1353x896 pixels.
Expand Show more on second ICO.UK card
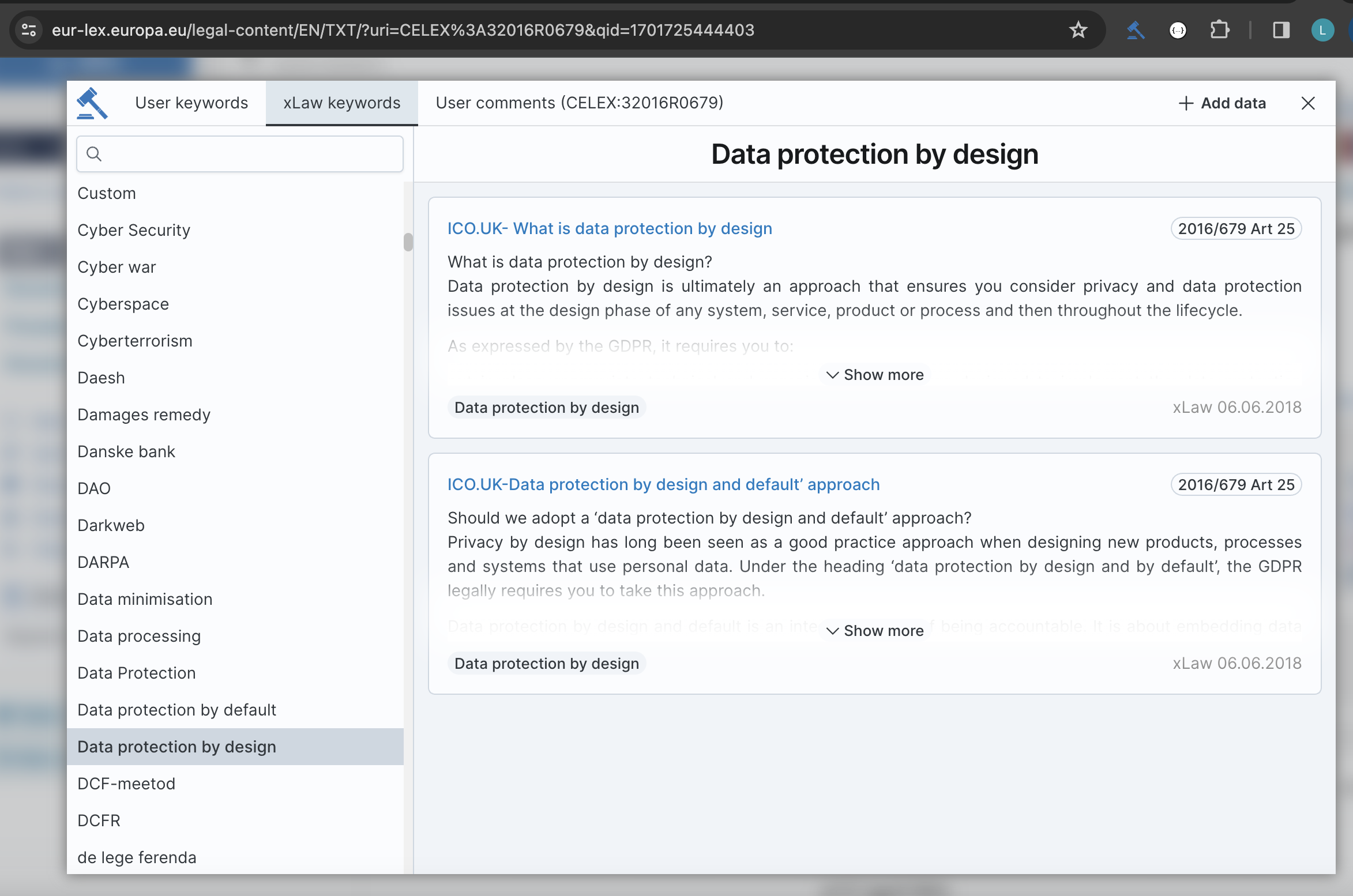point(875,631)
